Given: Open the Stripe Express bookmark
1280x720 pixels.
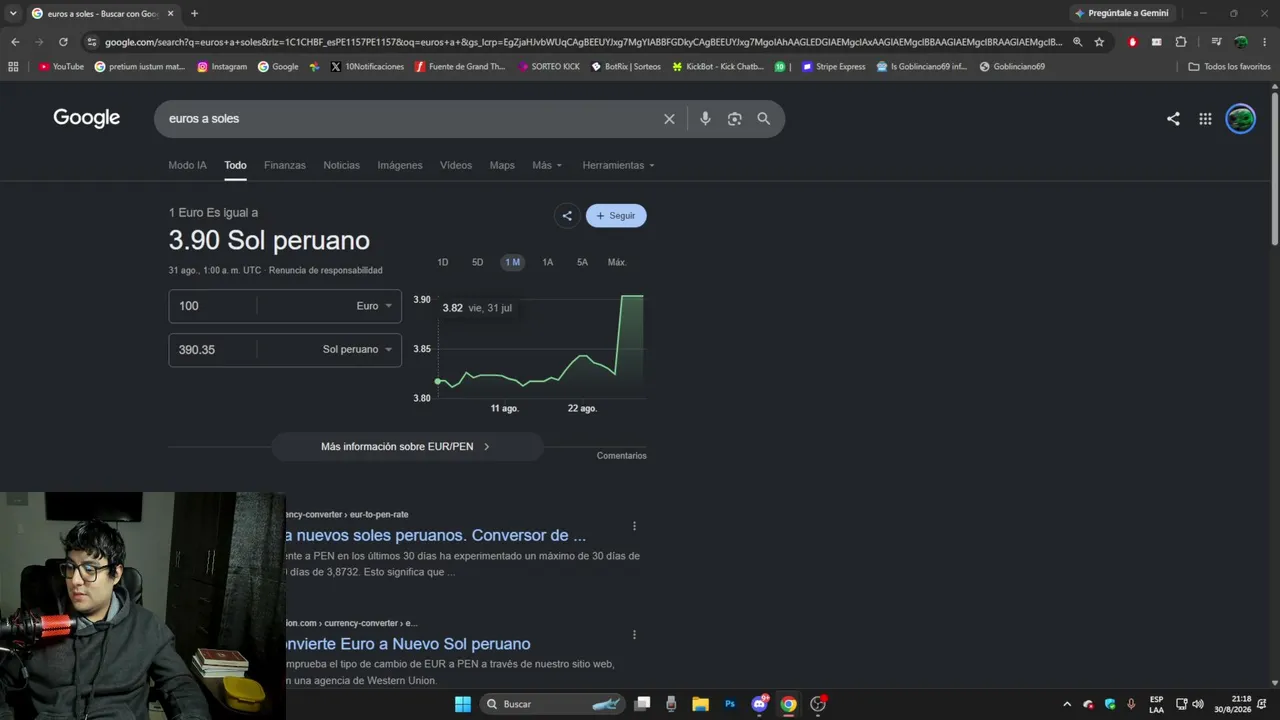Looking at the screenshot, I should pos(833,67).
